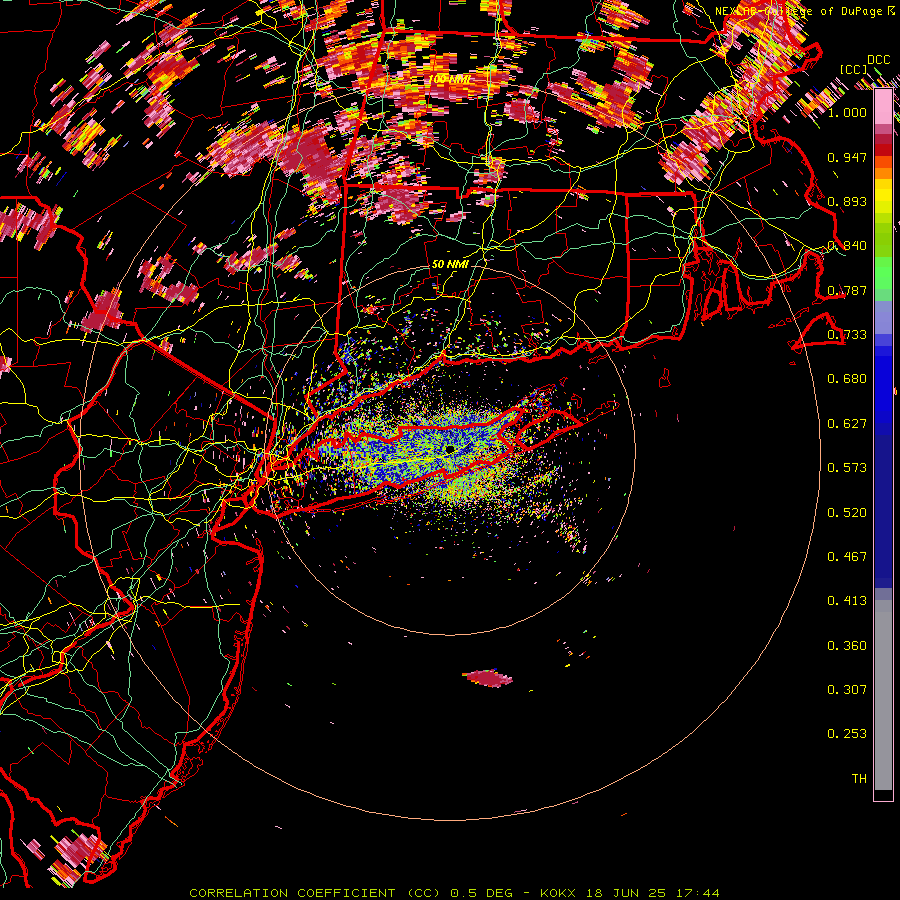The height and width of the screenshot is (900, 900).
Task: Pick the dark navy segment near 0.520
Action: (x=883, y=511)
